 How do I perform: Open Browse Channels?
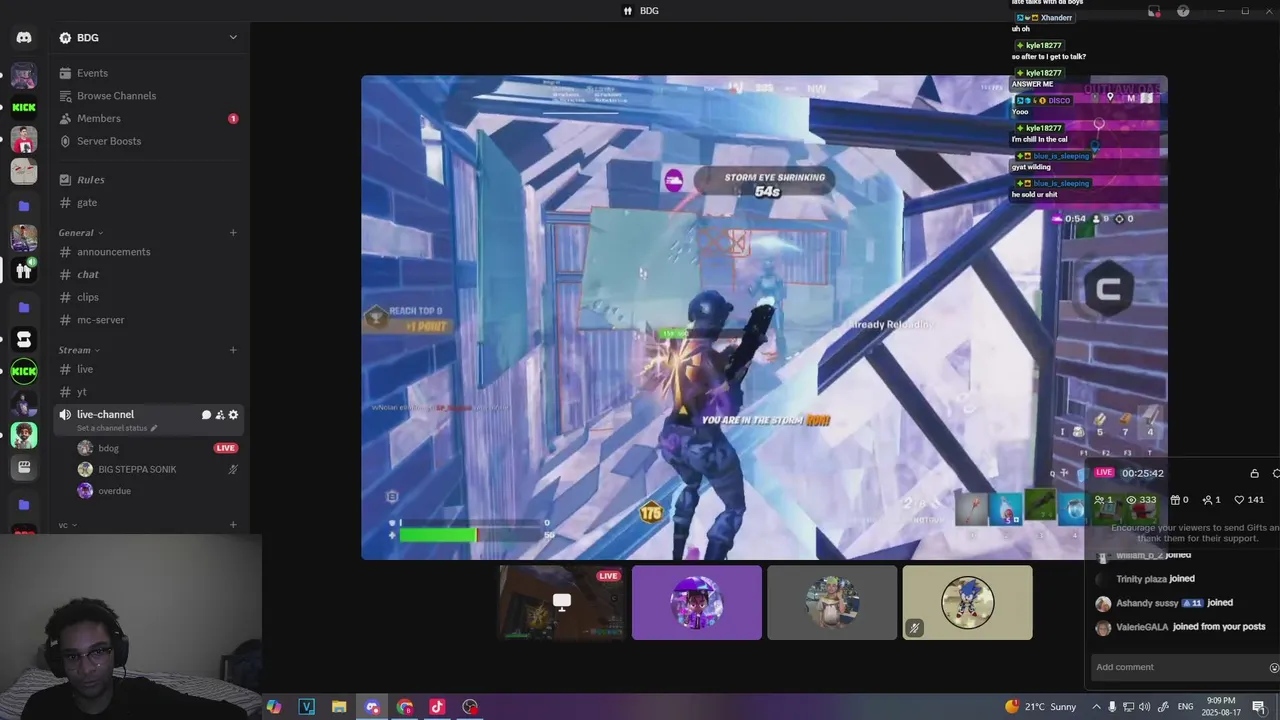click(x=149, y=96)
